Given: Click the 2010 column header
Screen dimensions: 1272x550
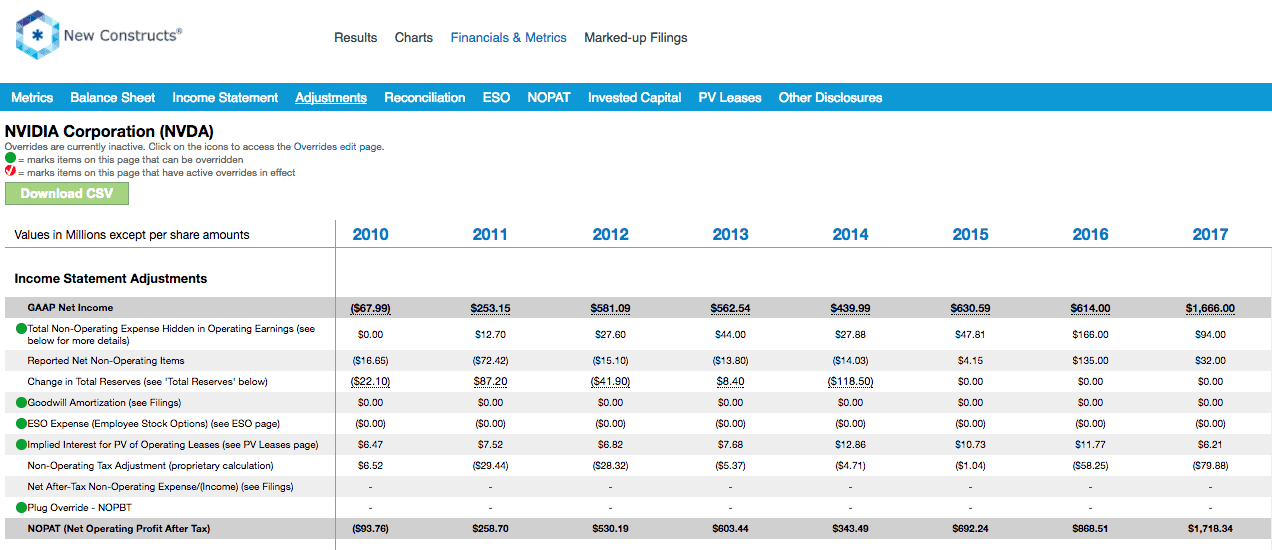Looking at the screenshot, I should (x=370, y=235).
